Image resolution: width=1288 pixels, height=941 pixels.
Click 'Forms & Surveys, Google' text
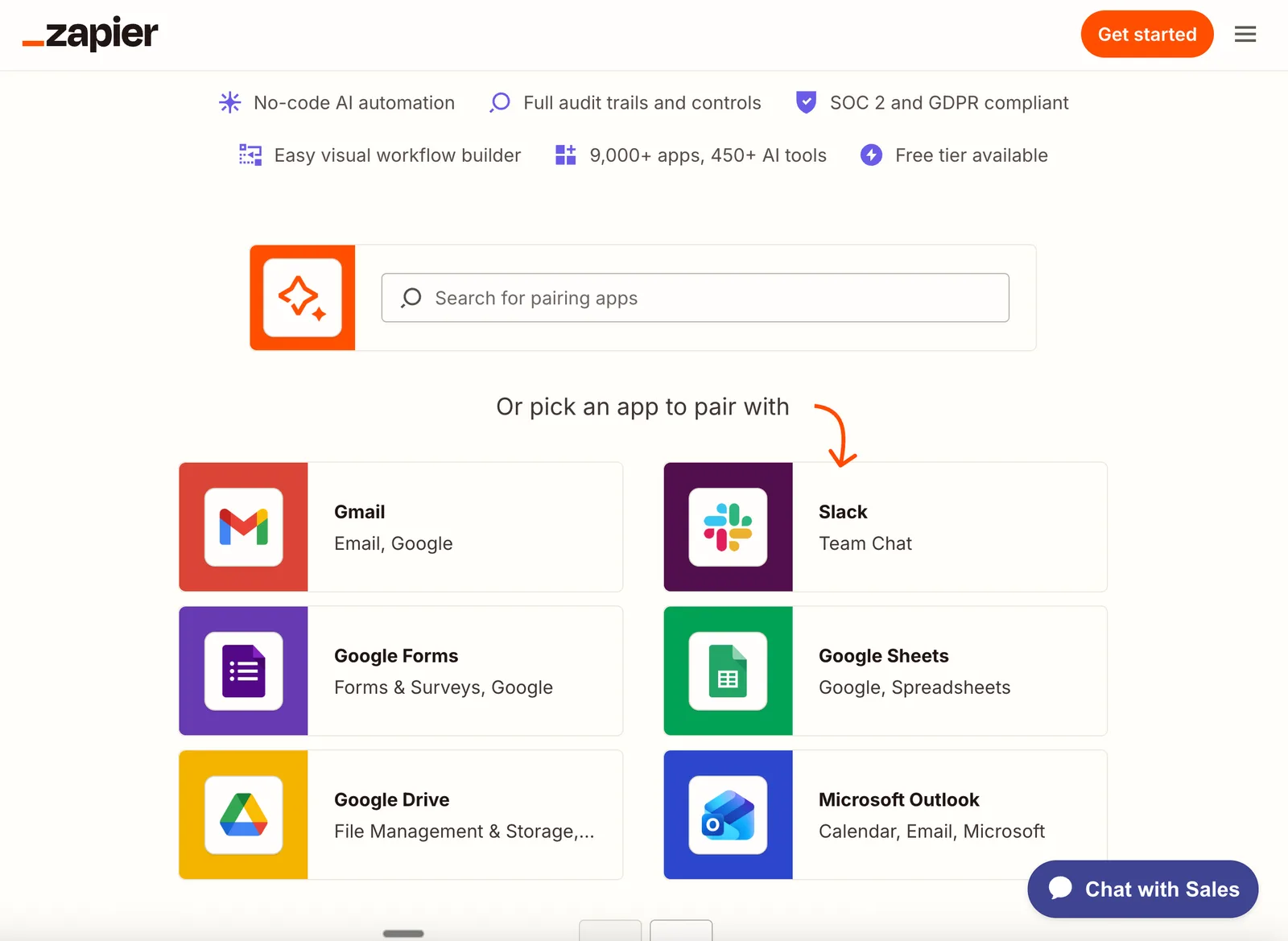(x=444, y=687)
